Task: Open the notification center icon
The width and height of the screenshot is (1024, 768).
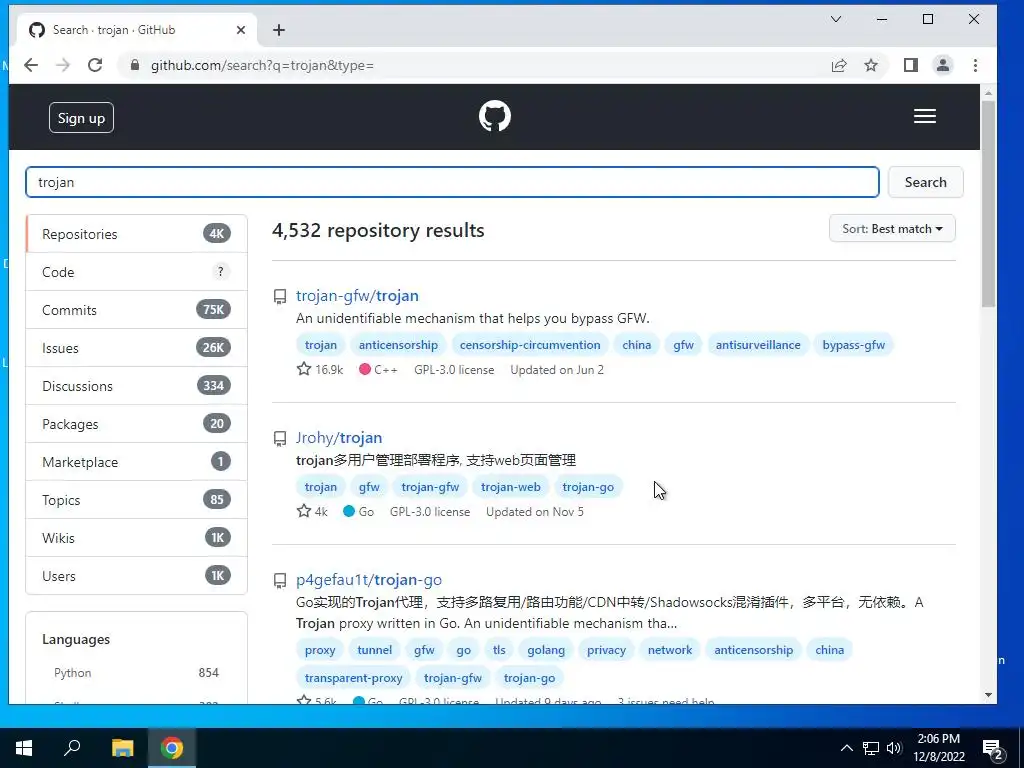Action: (993, 749)
